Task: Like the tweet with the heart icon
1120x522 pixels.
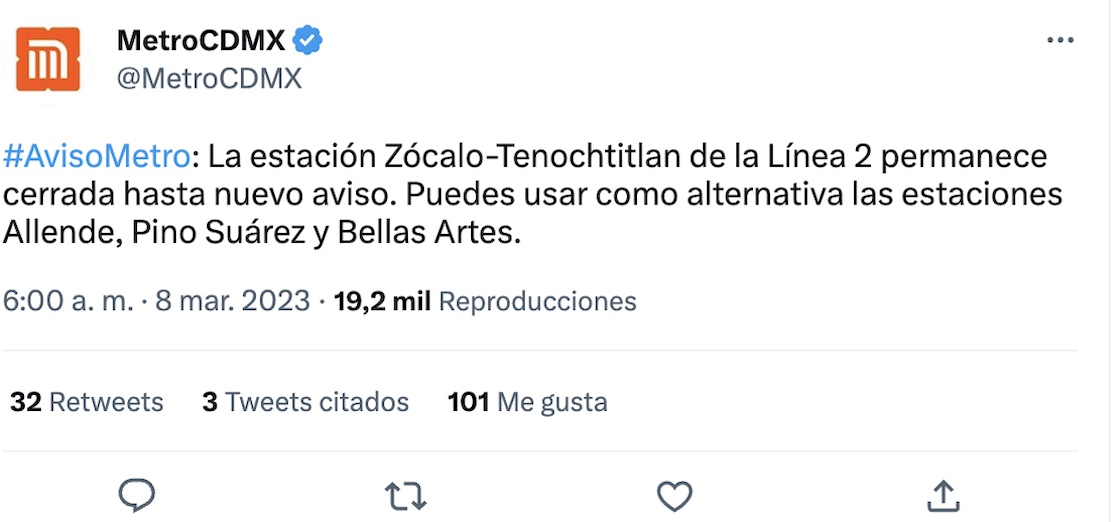Action: click(675, 494)
